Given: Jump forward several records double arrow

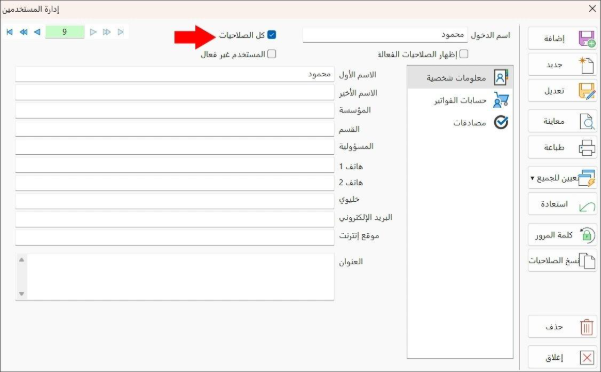Looking at the screenshot, I should (x=107, y=32).
